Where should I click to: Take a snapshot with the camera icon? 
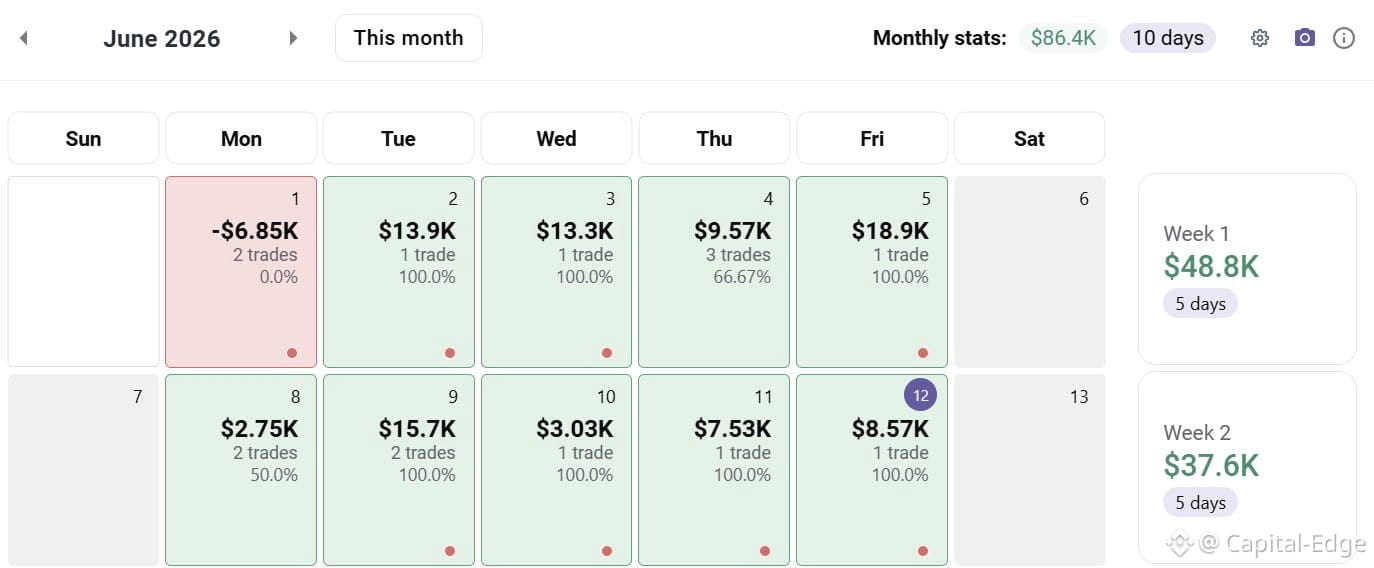(x=1304, y=38)
